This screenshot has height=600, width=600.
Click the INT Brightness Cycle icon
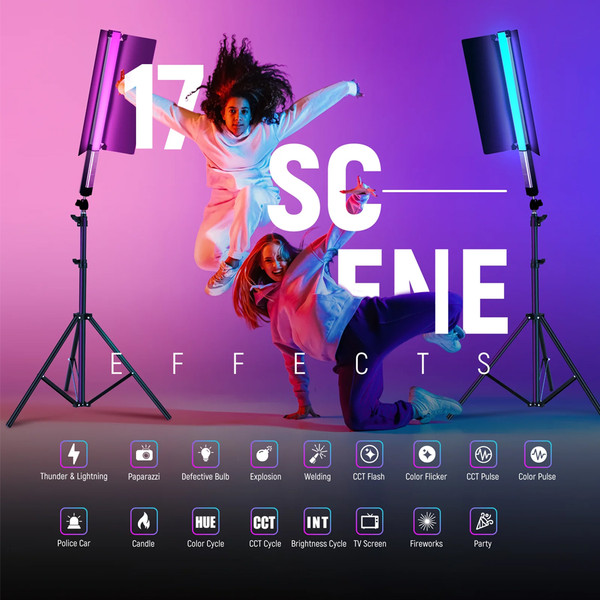317,521
